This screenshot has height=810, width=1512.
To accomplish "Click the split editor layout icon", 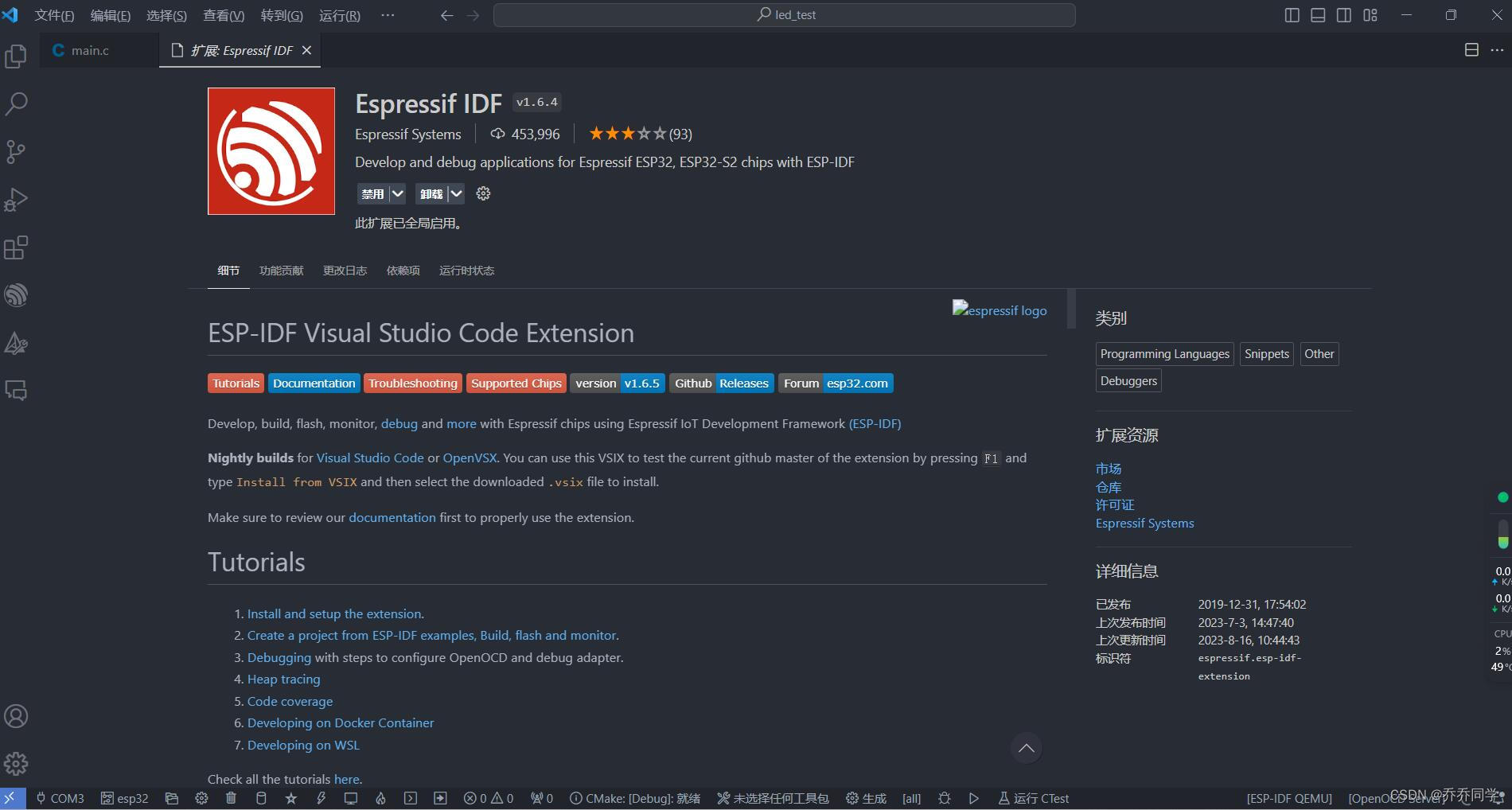I will [x=1471, y=50].
